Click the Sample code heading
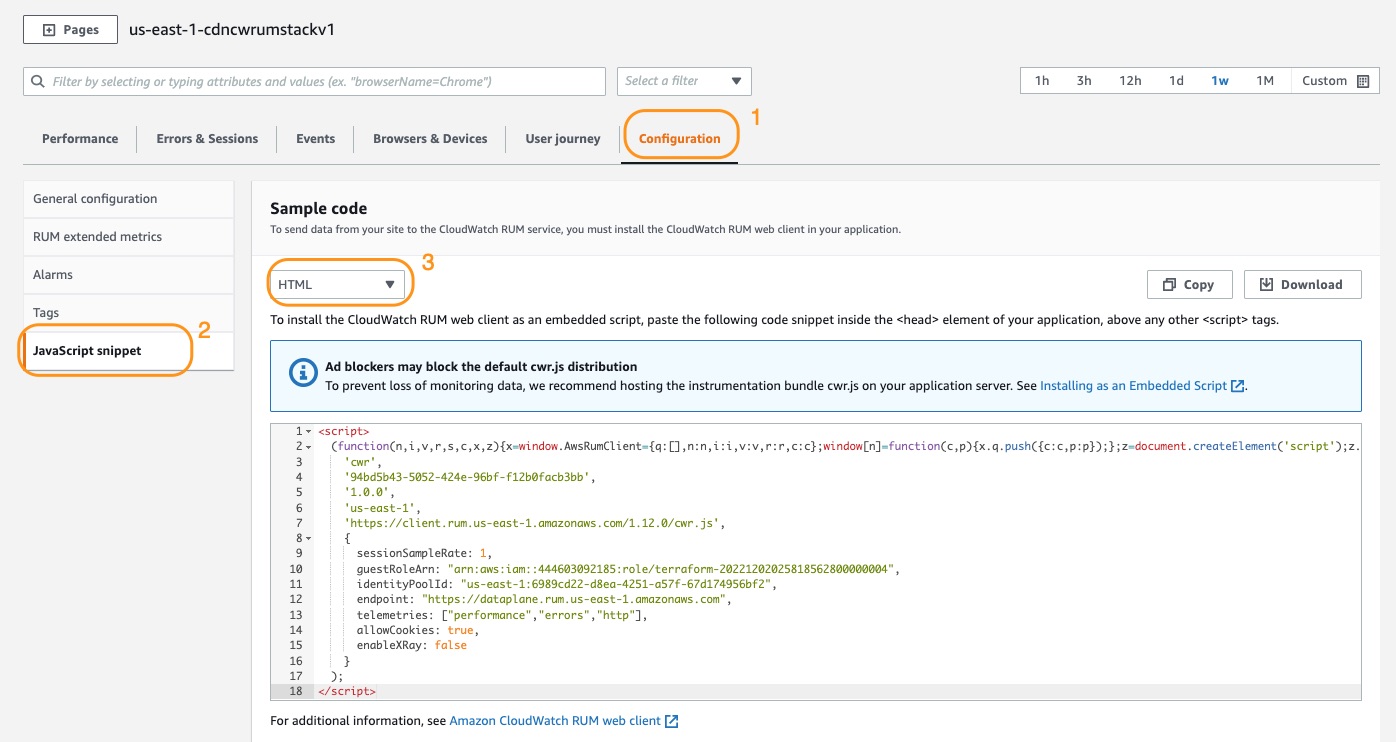 [319, 209]
